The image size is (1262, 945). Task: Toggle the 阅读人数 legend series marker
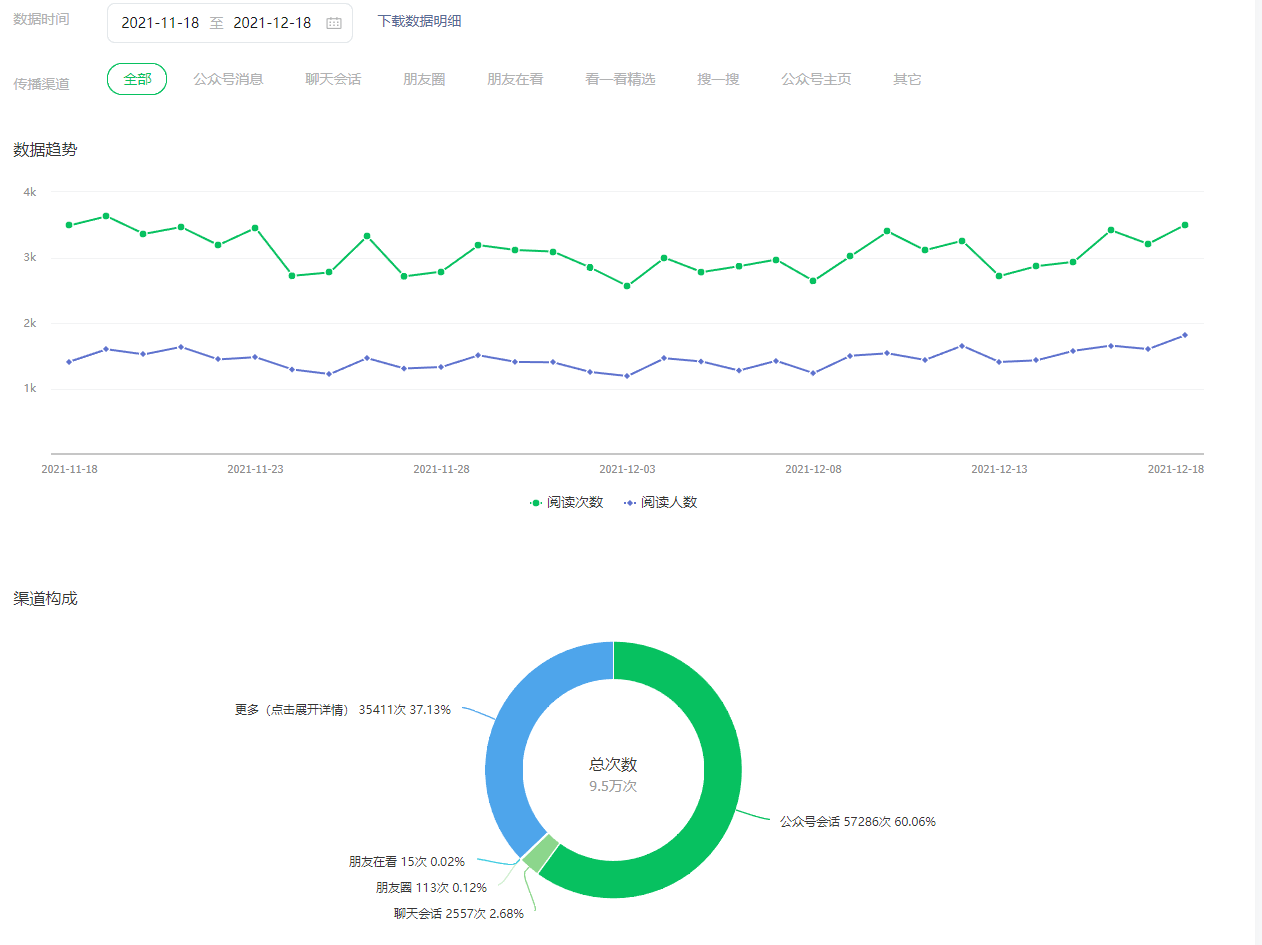pyautogui.click(x=630, y=502)
